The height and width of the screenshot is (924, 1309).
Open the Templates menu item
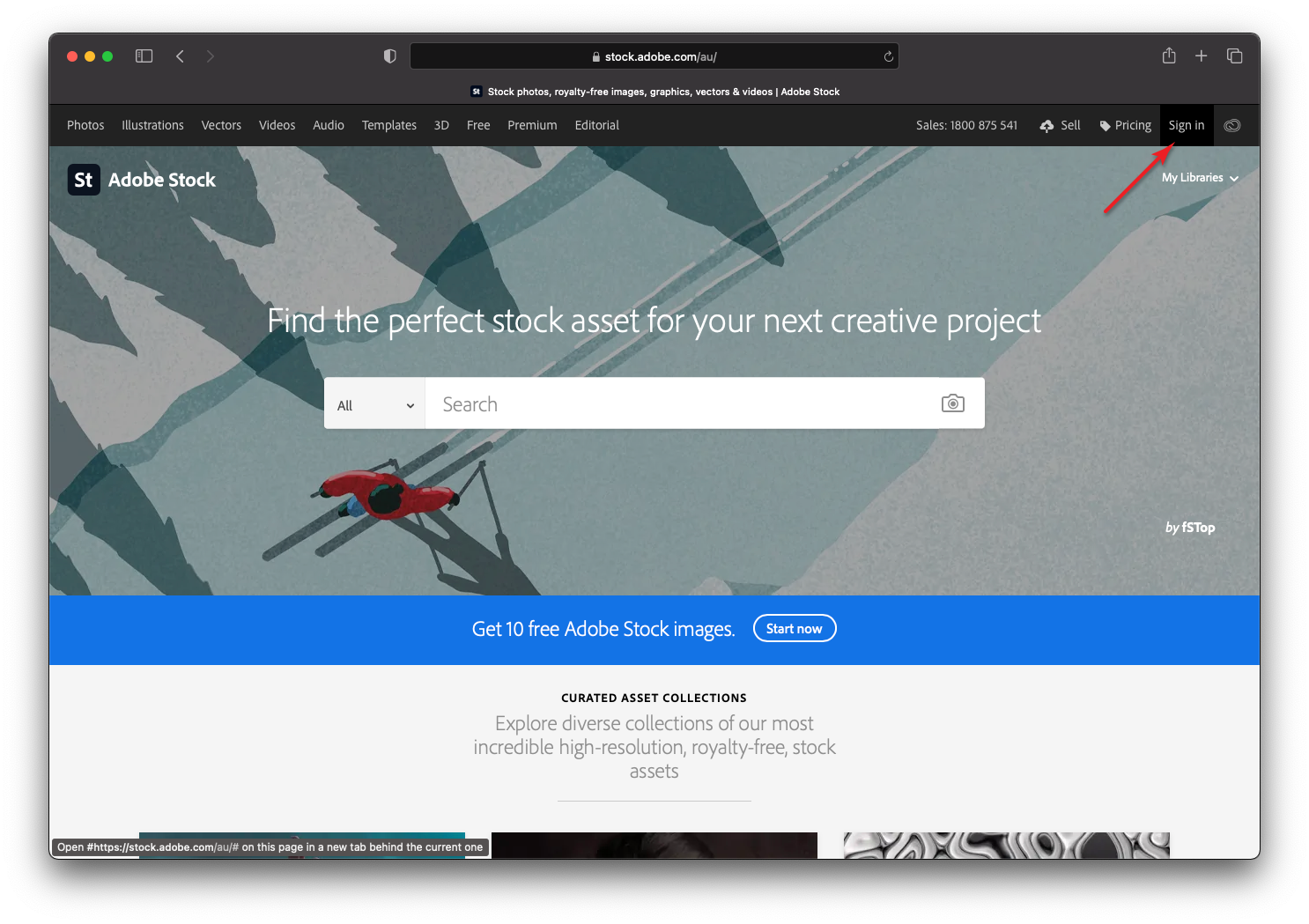[x=388, y=125]
